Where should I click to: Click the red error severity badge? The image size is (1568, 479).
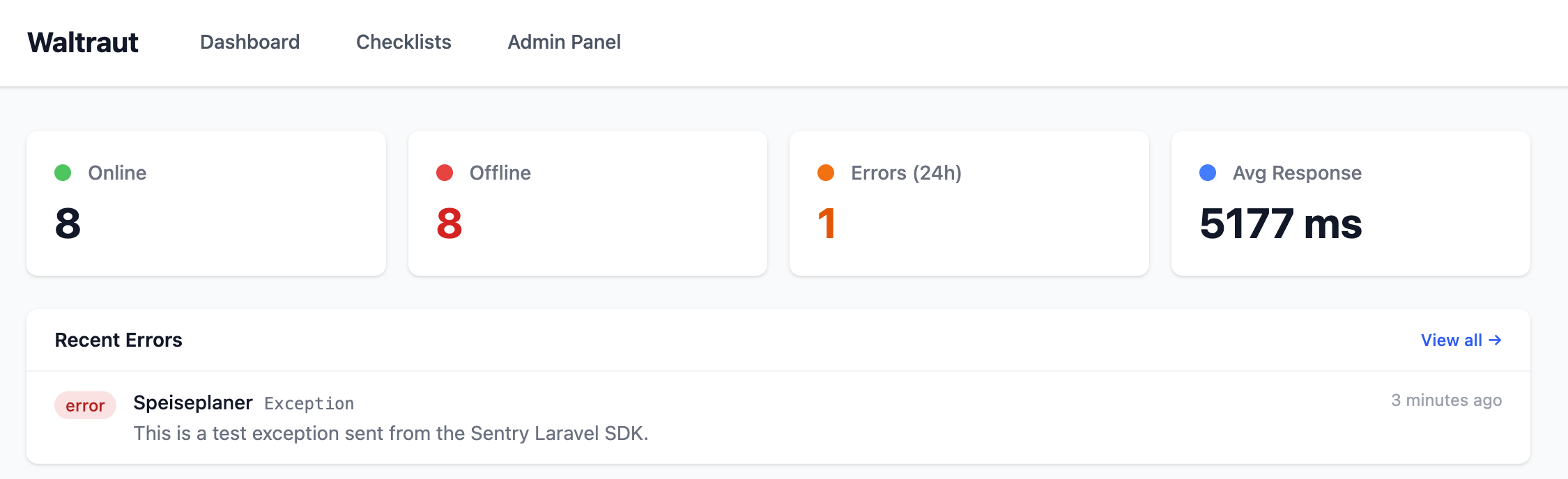pos(85,405)
